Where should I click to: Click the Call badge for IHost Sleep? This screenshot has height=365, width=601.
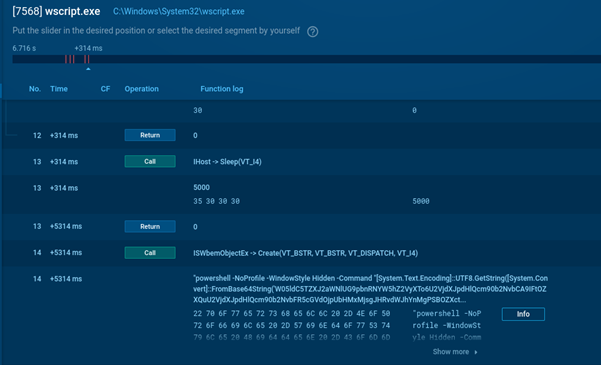click(150, 161)
